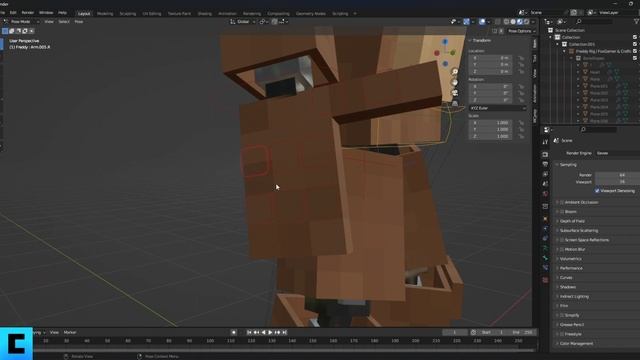The image size is (640, 360).
Task: Click the first select-mode box icon under Pose Mode
Action: [5, 31]
